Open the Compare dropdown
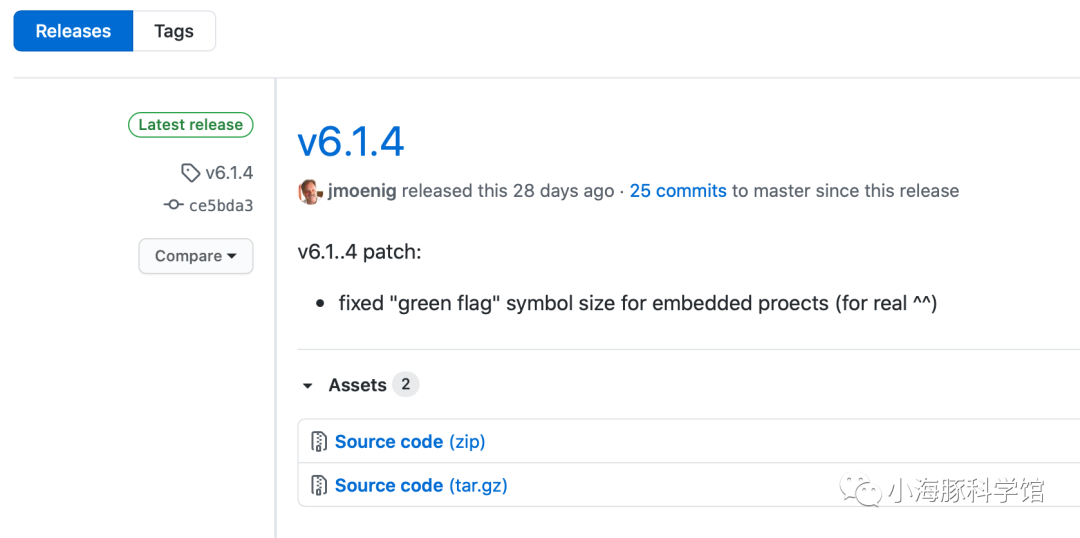This screenshot has height=538, width=1080. pyautogui.click(x=196, y=256)
